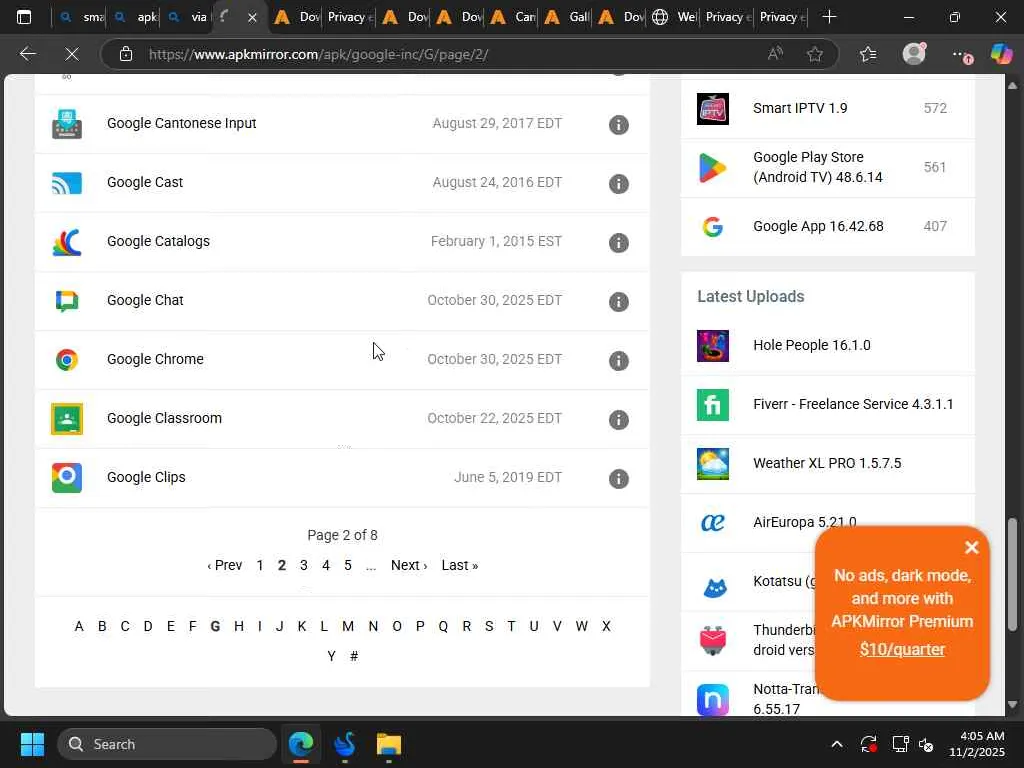Open the Windows Start menu
This screenshot has width=1024, height=768.
(x=32, y=744)
